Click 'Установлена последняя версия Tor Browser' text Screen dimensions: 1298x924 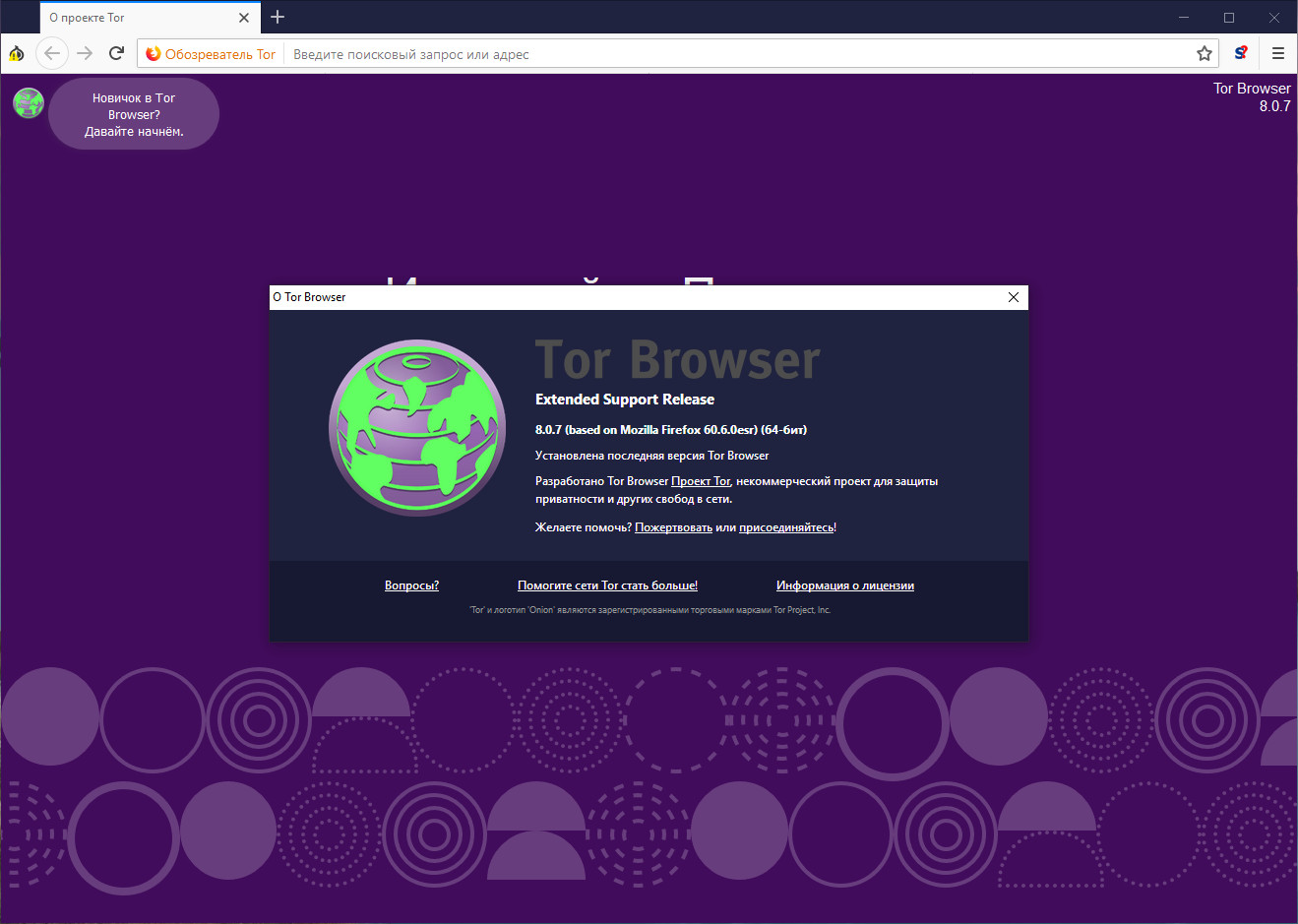651,456
